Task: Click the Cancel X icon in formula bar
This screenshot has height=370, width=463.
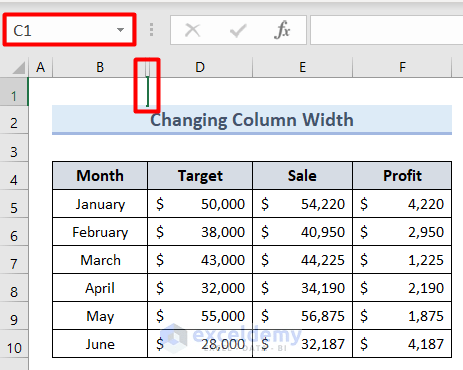Action: [193, 30]
